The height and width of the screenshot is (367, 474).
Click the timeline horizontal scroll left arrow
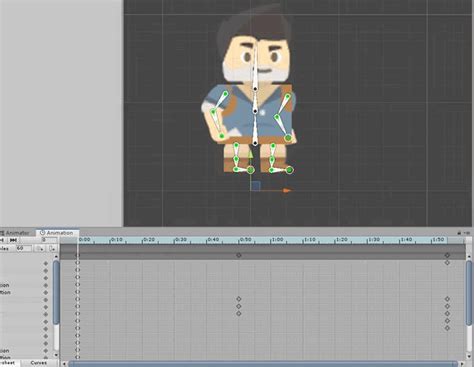click(64, 364)
